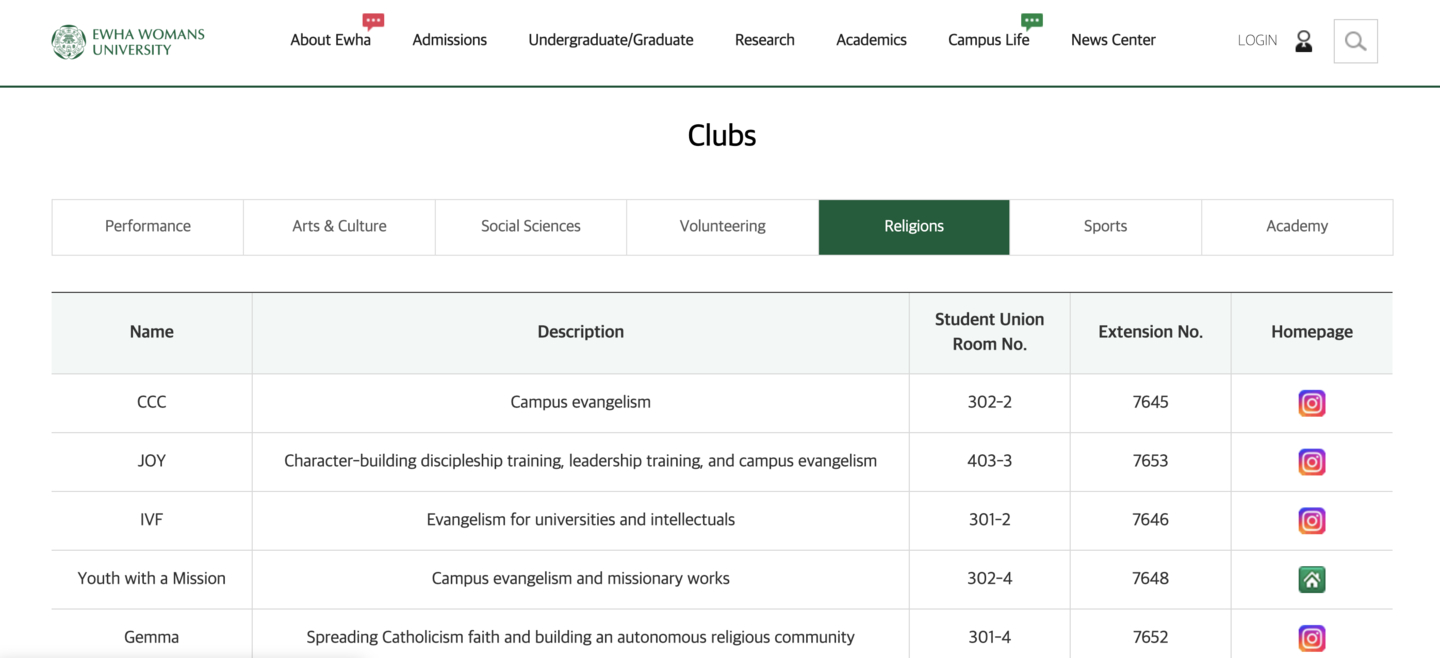Open the Academics menu
The width and height of the screenshot is (1440, 658).
[871, 40]
